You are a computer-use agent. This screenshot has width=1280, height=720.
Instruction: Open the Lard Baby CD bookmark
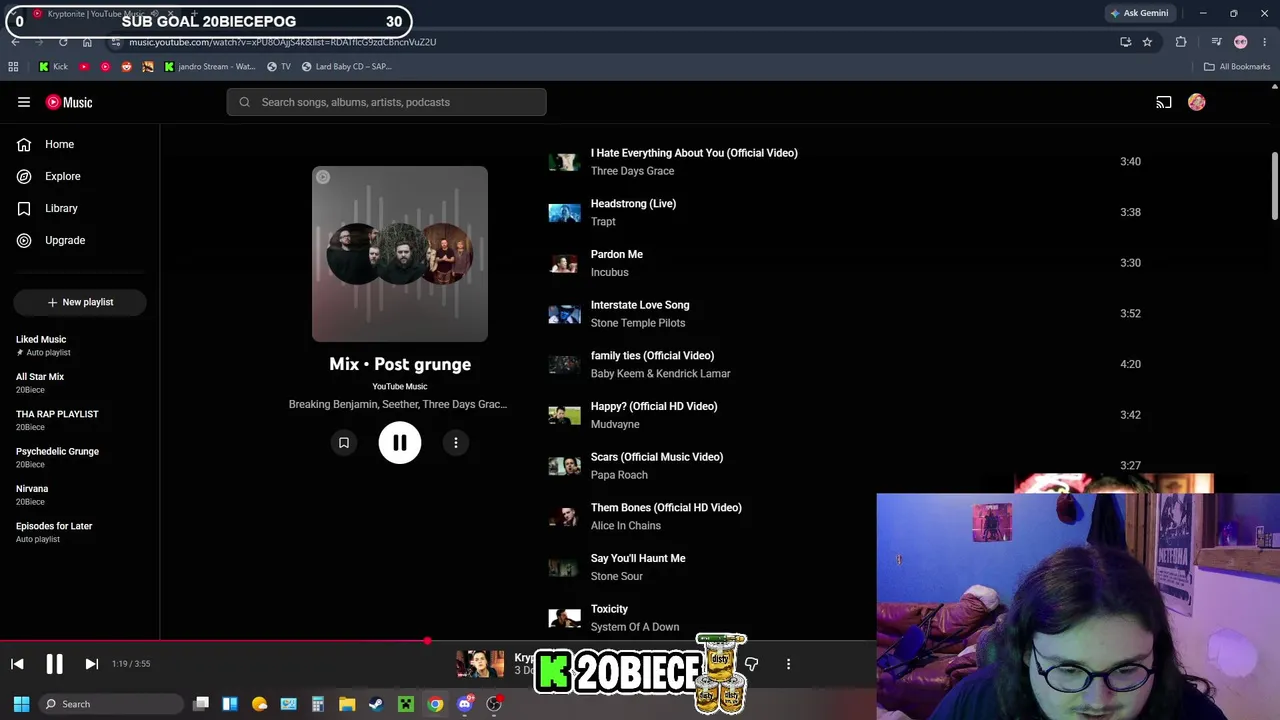click(346, 67)
